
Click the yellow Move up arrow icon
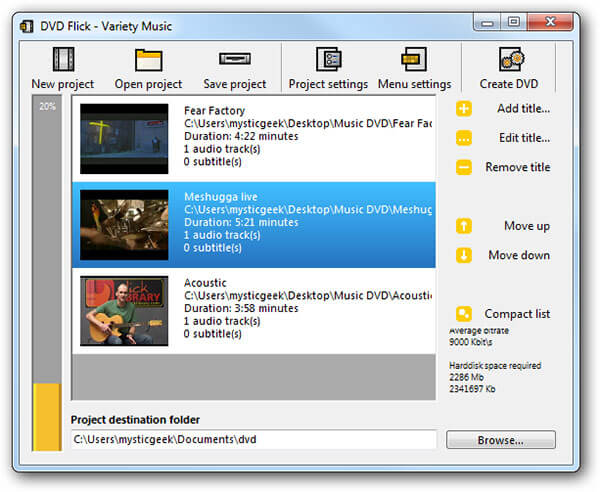click(x=464, y=226)
